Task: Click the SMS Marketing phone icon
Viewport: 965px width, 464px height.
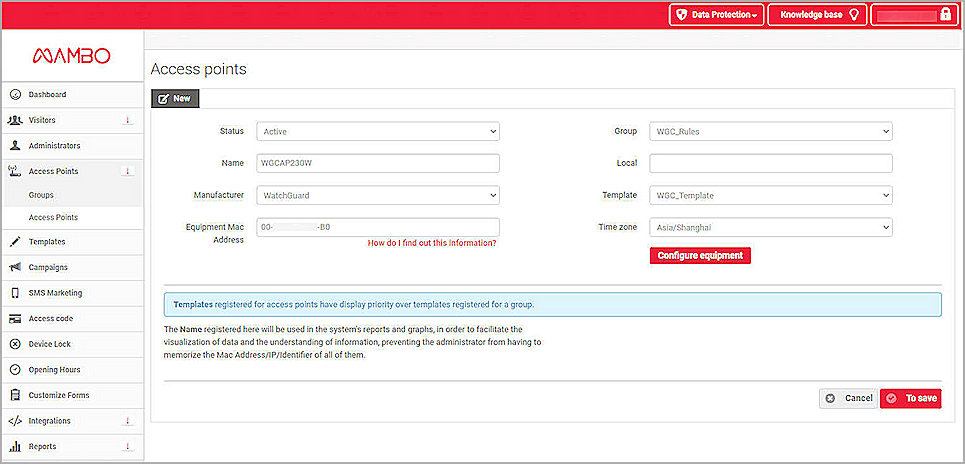Action: point(15,293)
